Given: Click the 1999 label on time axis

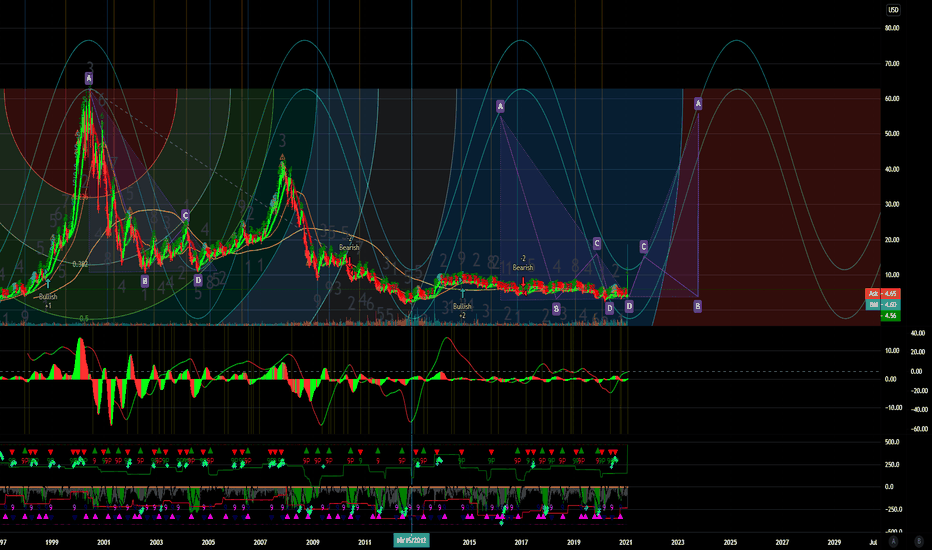Looking at the screenshot, I should click(x=52, y=542).
